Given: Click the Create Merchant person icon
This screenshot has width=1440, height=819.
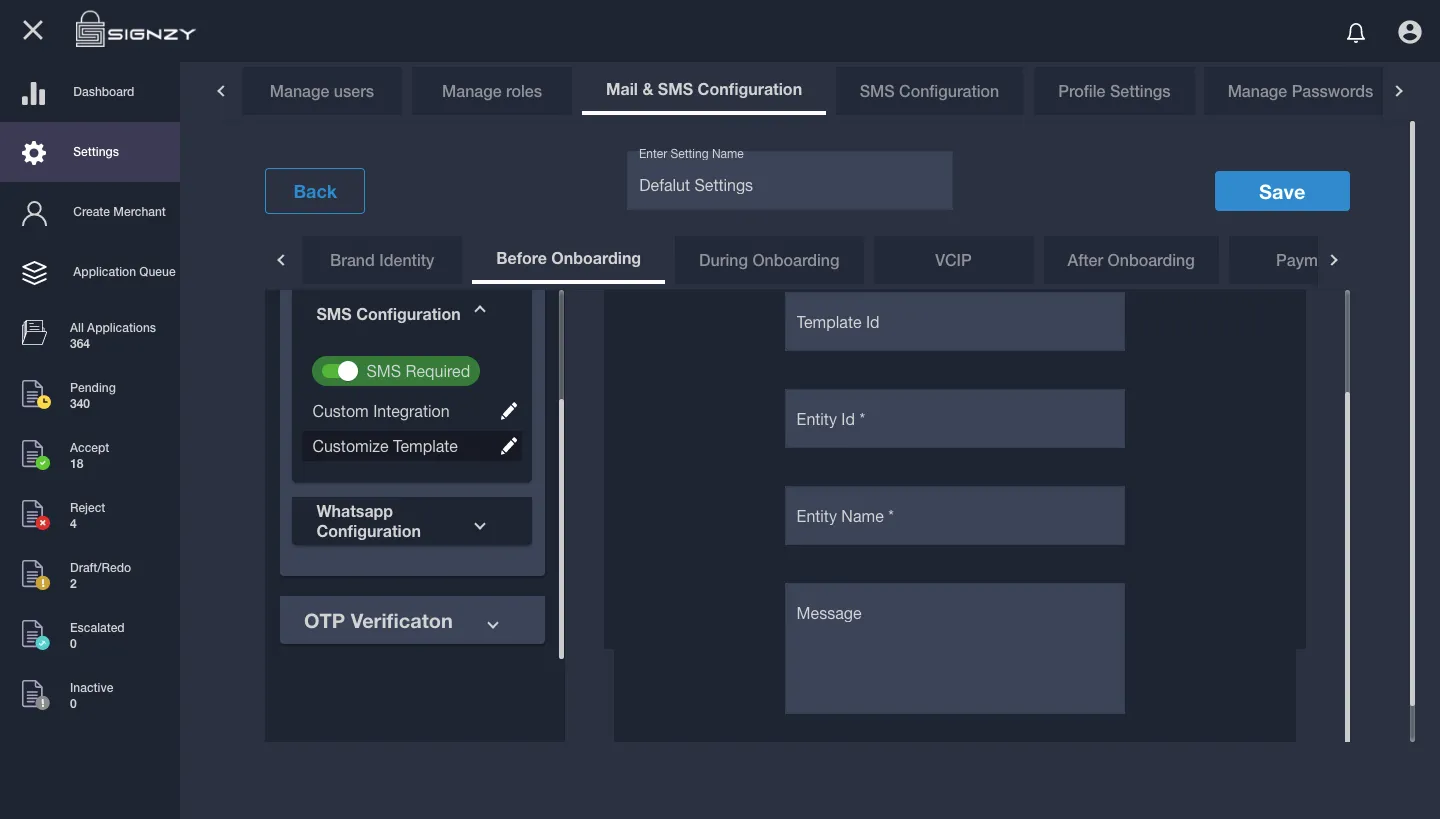Looking at the screenshot, I should tap(34, 213).
